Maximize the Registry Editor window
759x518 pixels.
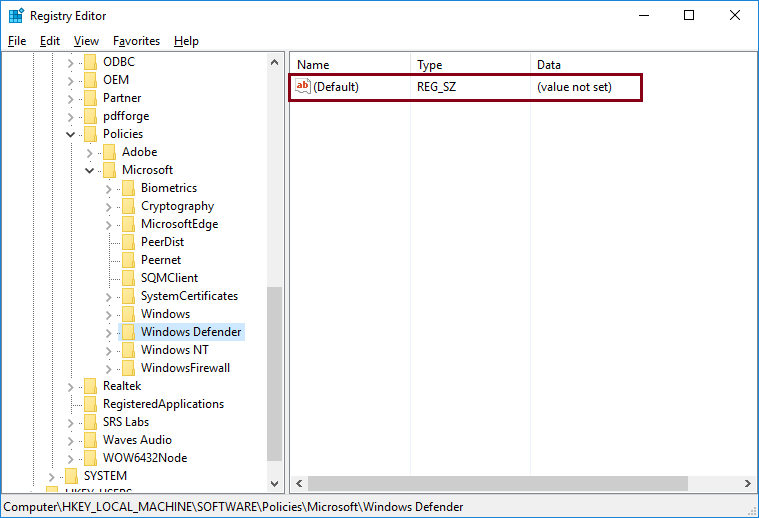click(x=689, y=15)
